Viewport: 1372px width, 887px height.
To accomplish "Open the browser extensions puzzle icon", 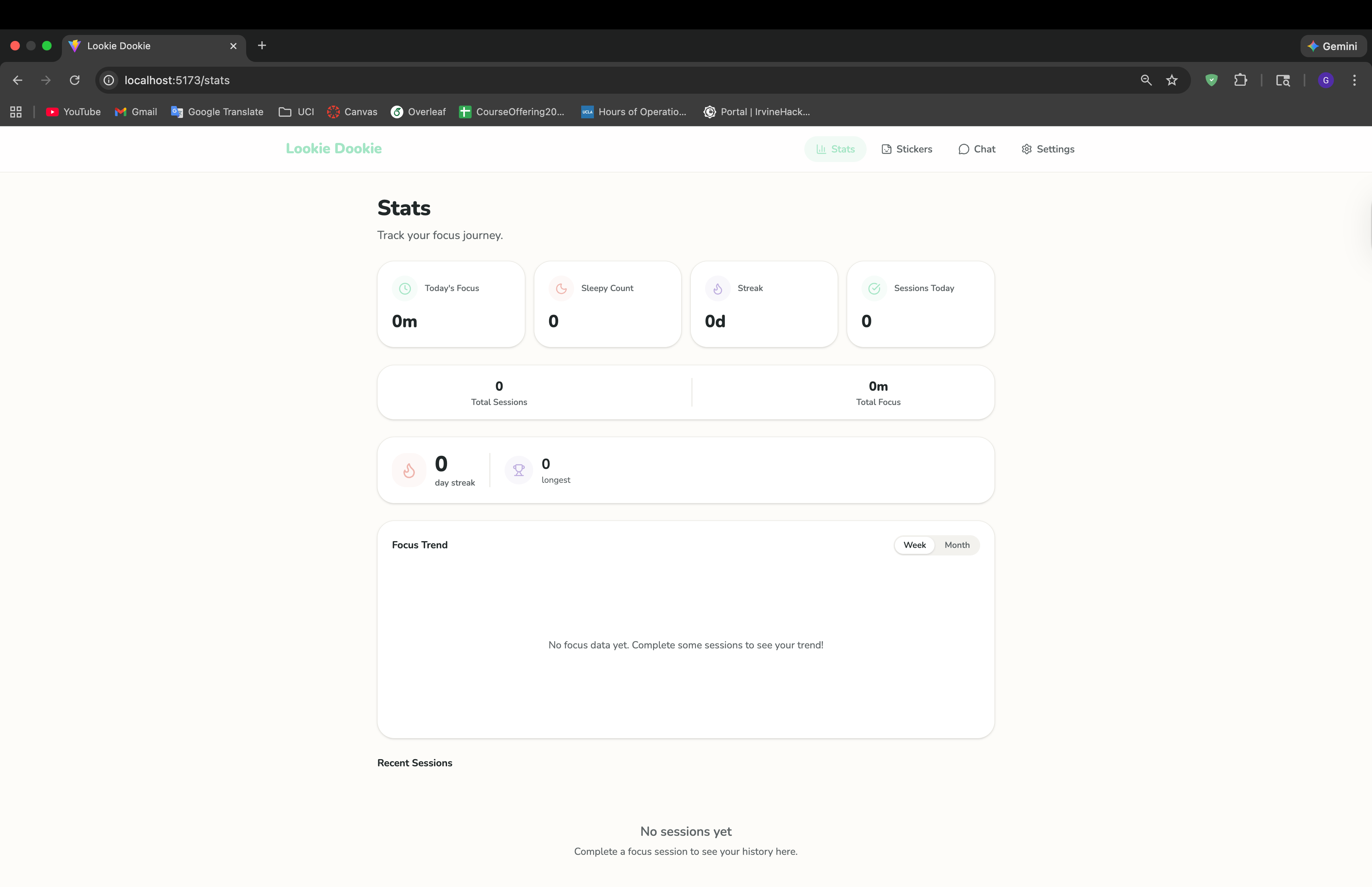I will [x=1240, y=80].
